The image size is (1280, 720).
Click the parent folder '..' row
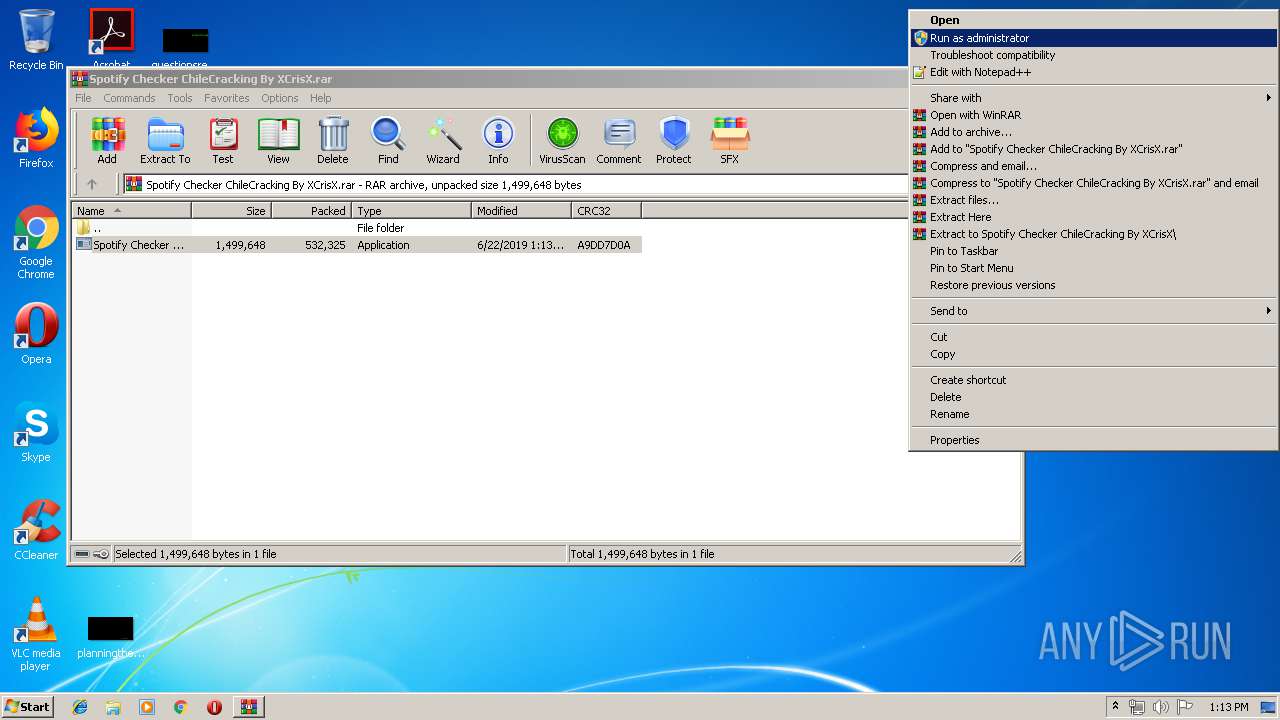pos(357,228)
